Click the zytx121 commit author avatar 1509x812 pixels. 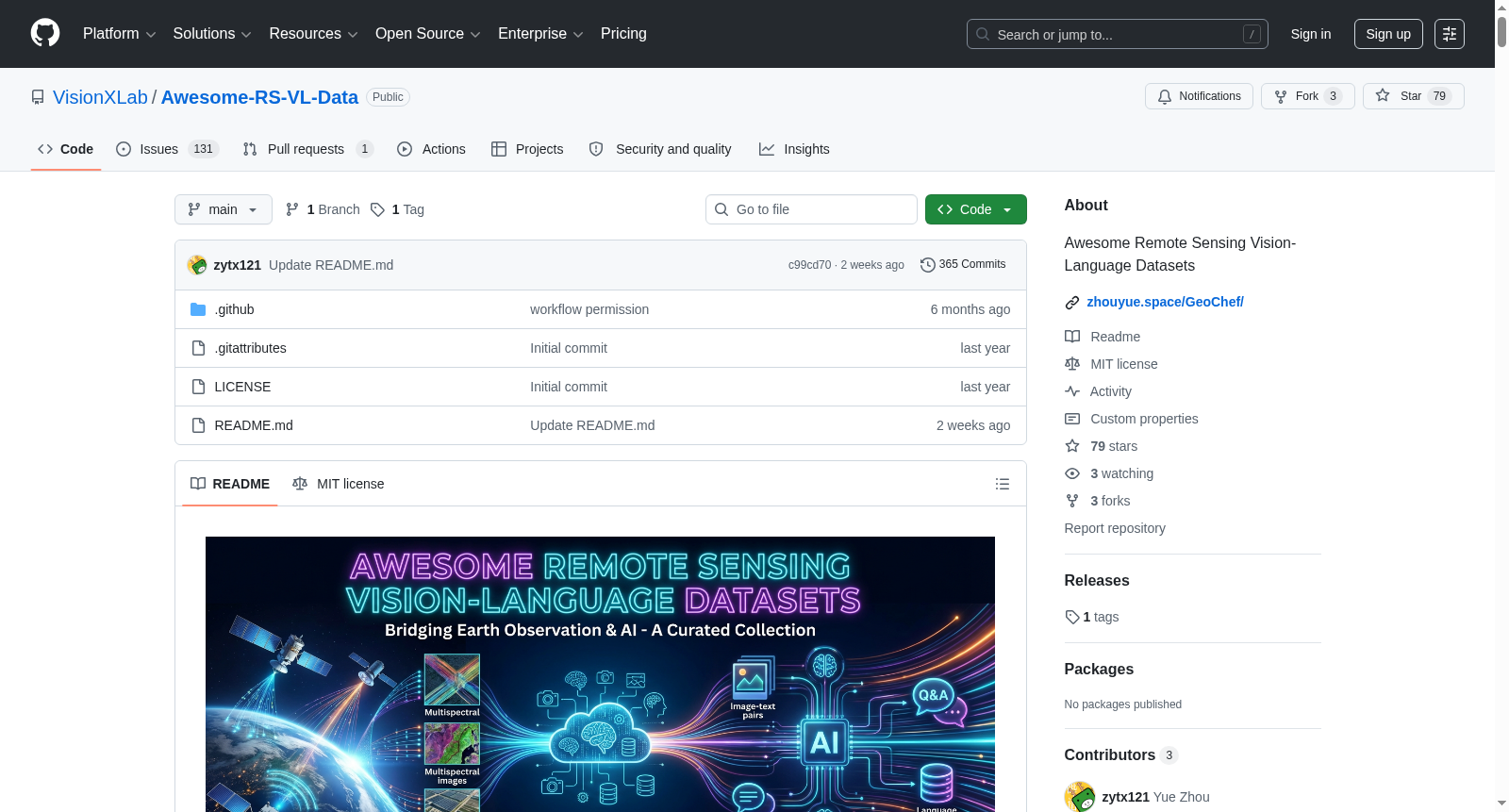click(x=197, y=265)
